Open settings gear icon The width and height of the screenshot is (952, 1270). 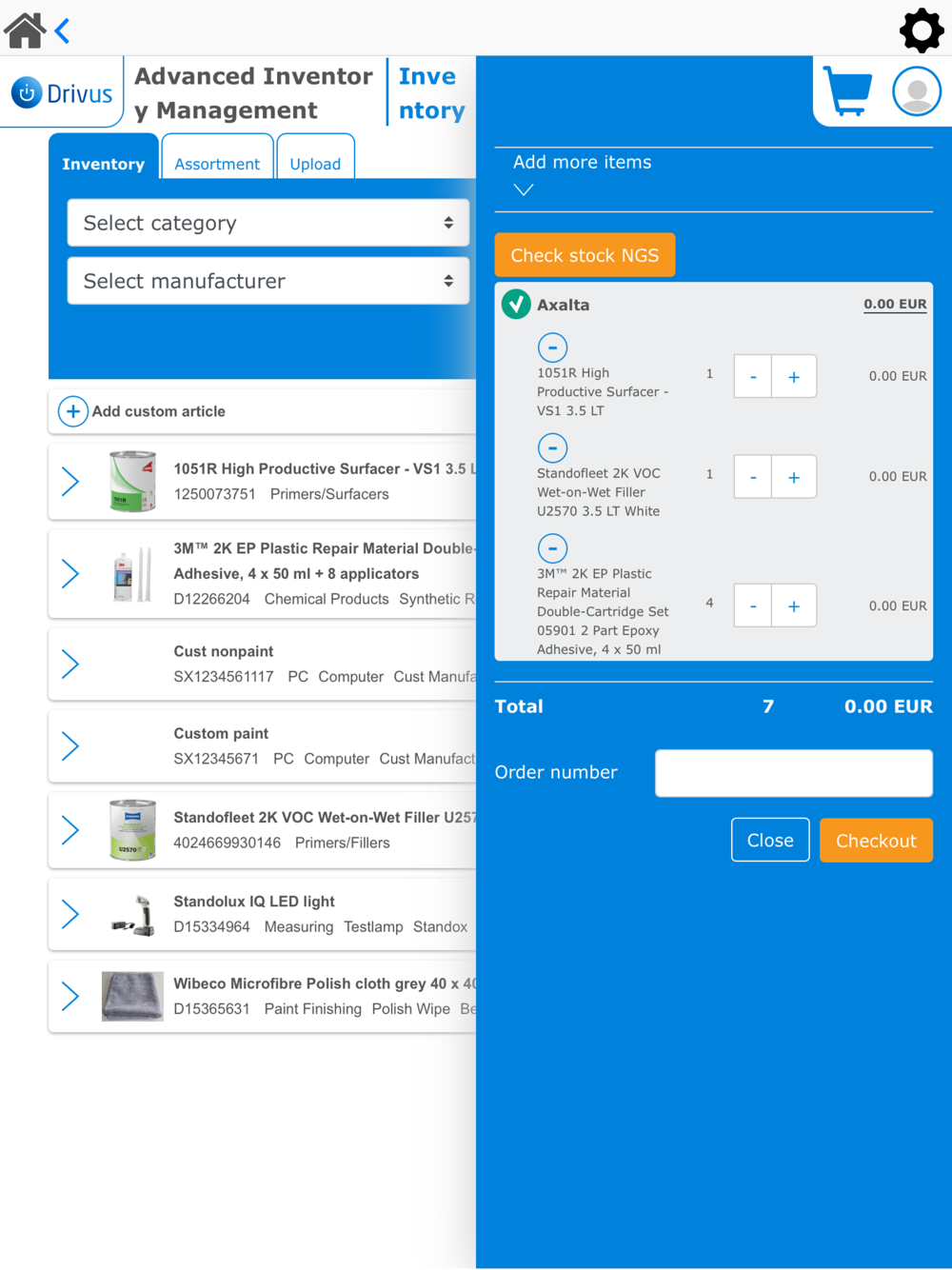click(922, 30)
